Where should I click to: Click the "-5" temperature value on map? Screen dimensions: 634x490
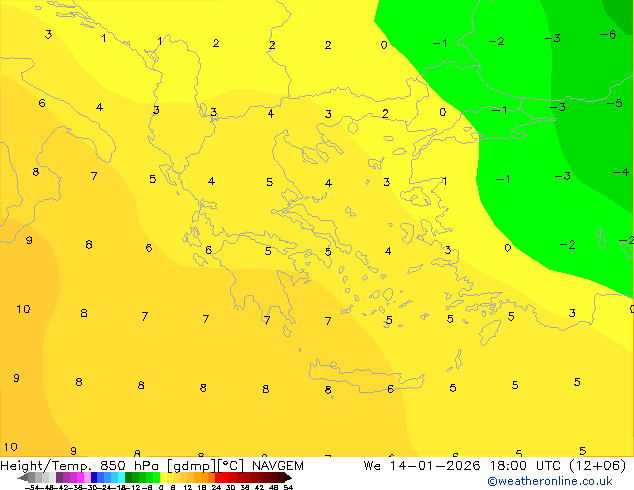click(614, 103)
